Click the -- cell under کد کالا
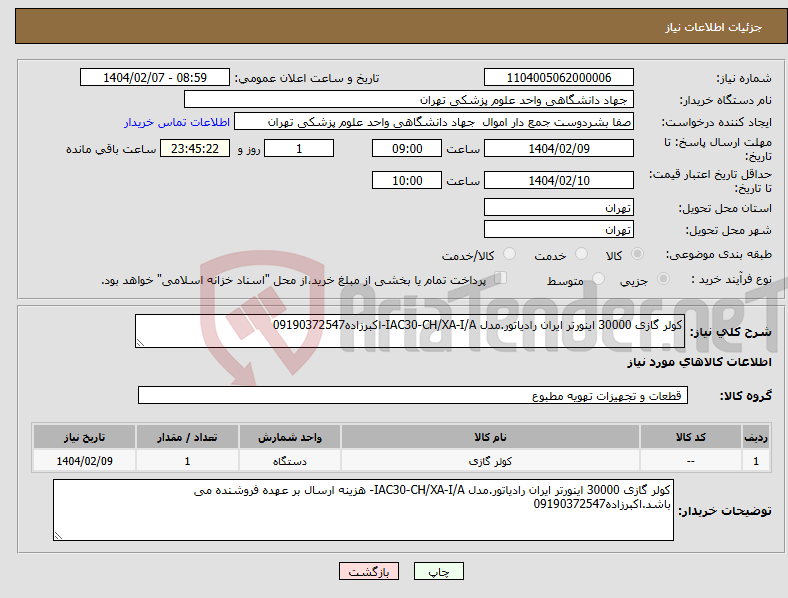 coord(691,461)
